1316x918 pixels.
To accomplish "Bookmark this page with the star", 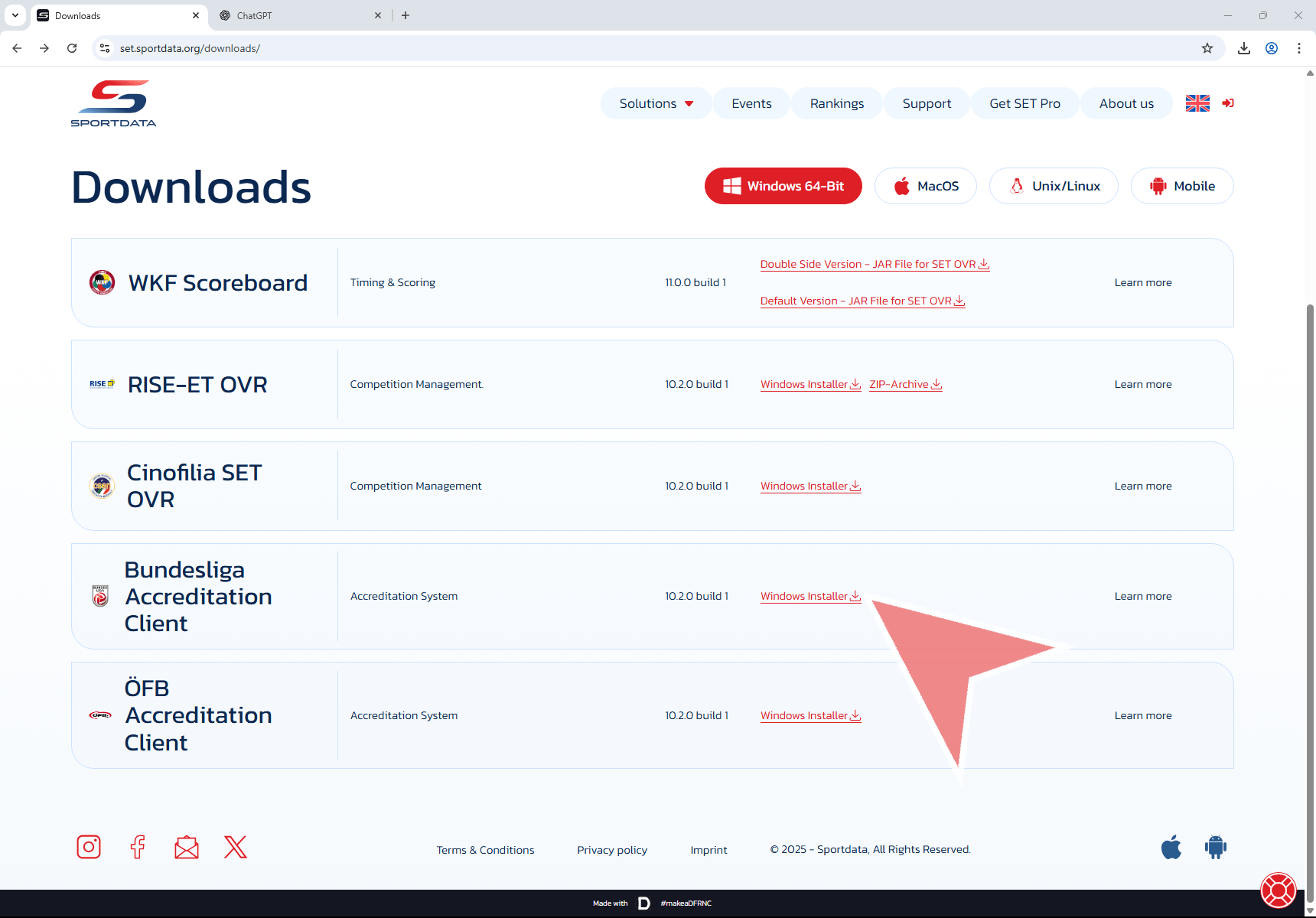I will point(1207,48).
